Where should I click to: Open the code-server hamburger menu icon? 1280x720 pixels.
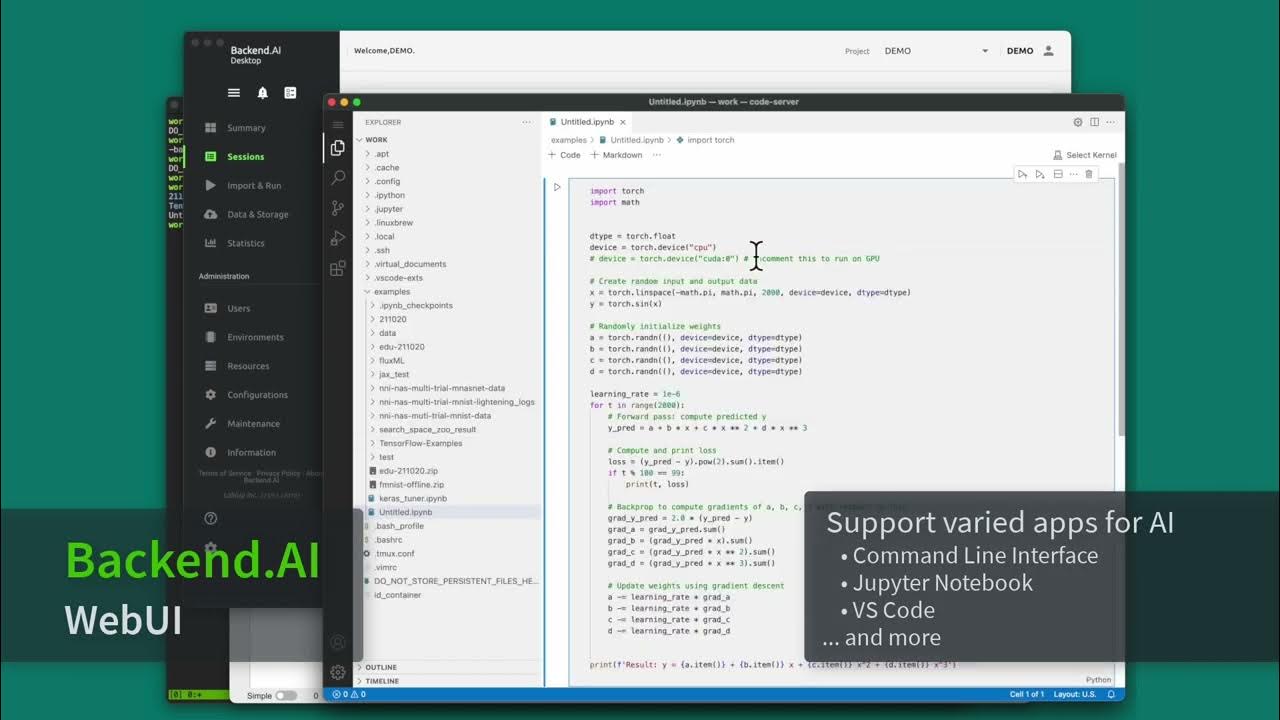pyautogui.click(x=338, y=124)
